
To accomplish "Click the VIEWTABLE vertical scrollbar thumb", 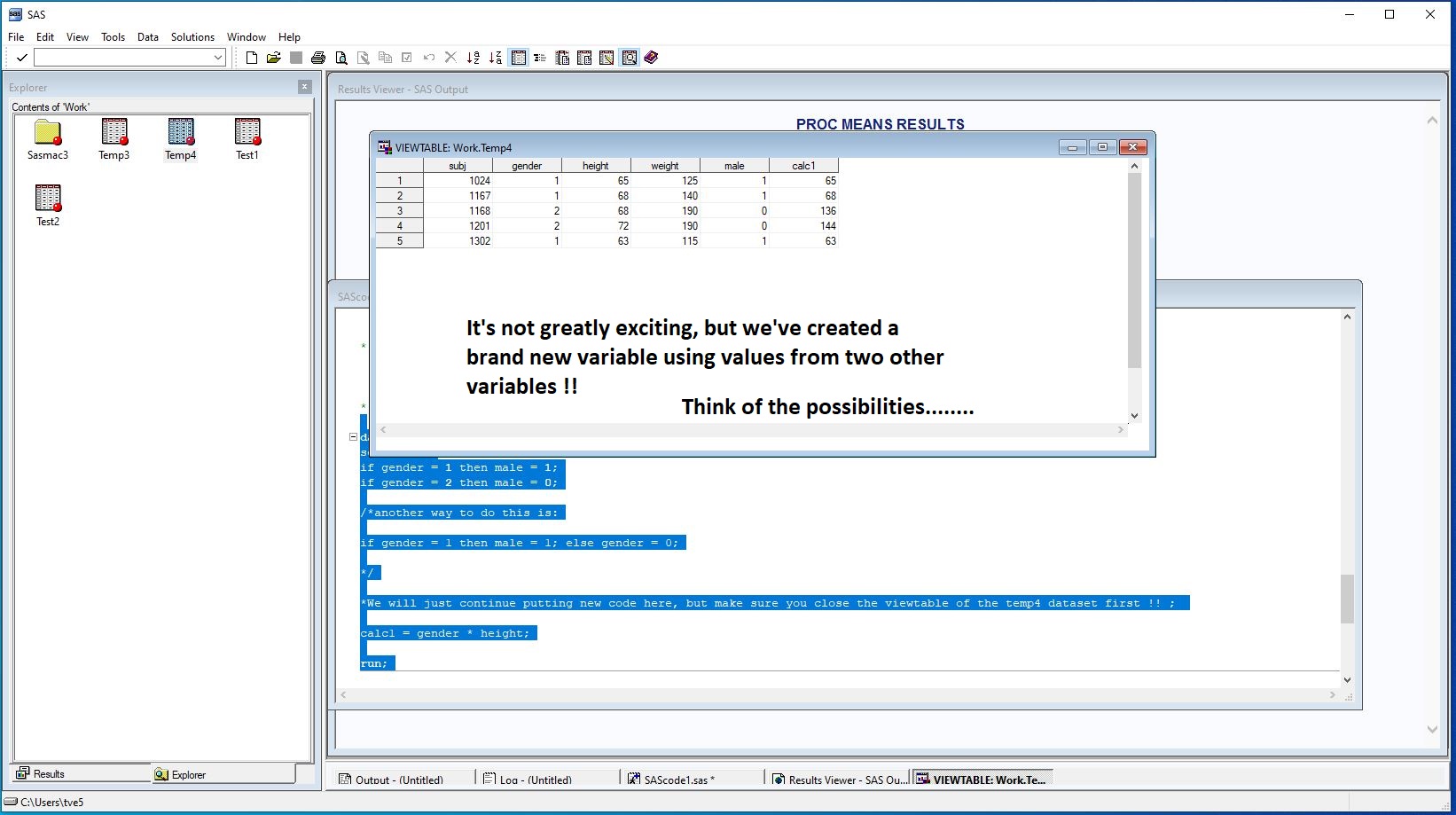I will click(x=1134, y=270).
